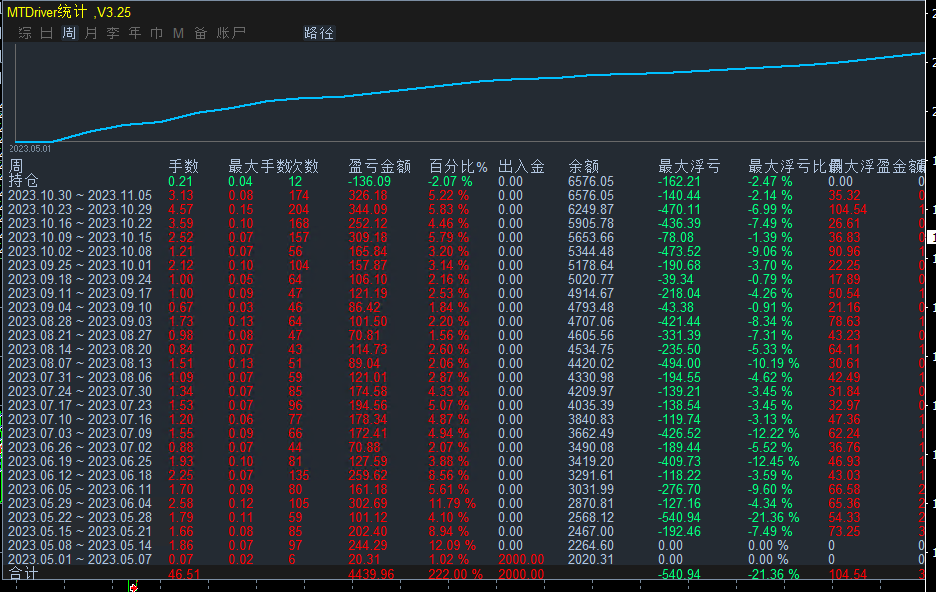This screenshot has height=592, width=936.
Task: Click the 币 currency tab
Action: coord(157,33)
